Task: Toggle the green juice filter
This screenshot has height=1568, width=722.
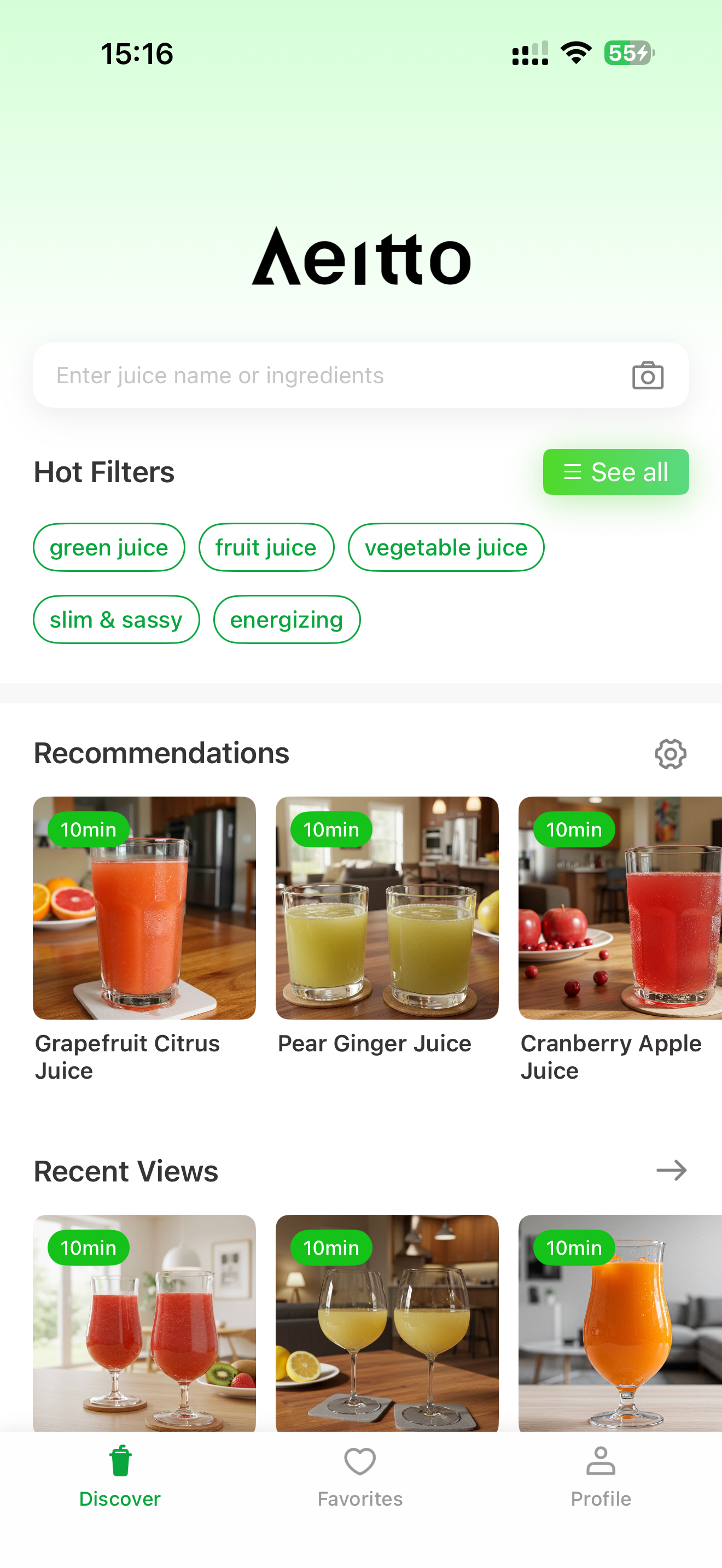Action: [109, 547]
